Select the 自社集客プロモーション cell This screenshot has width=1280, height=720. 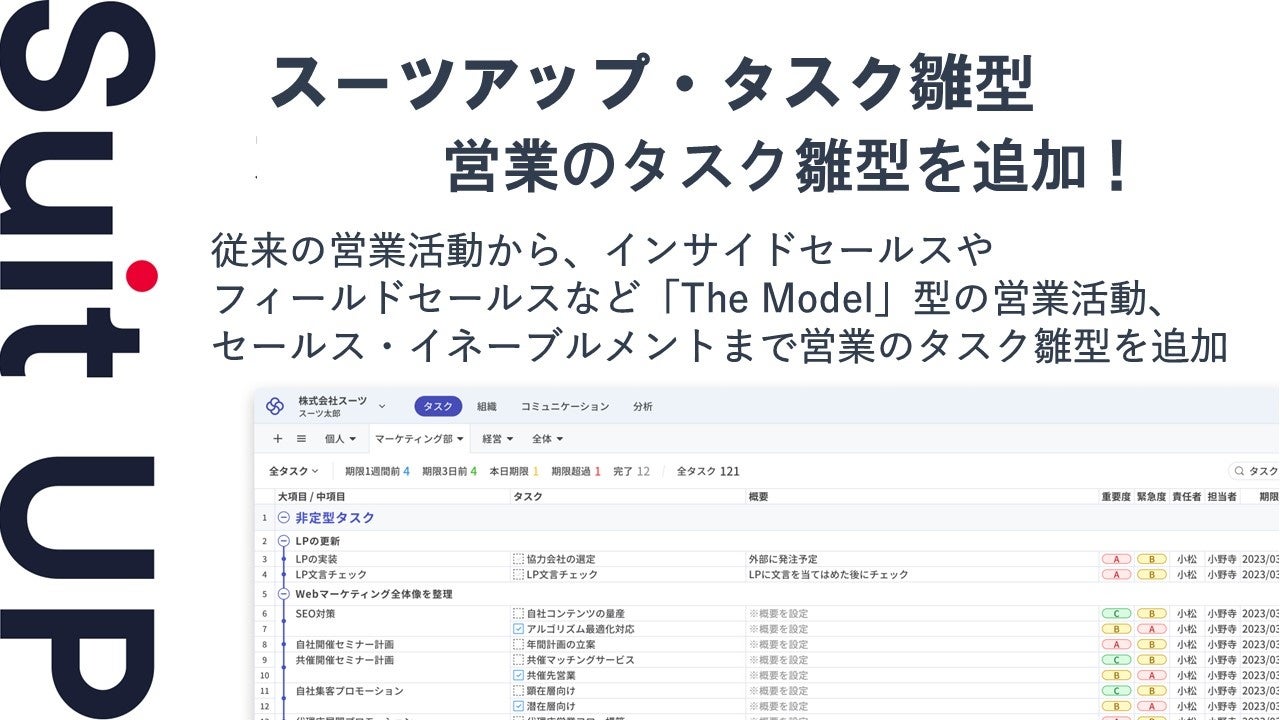[x=350, y=691]
